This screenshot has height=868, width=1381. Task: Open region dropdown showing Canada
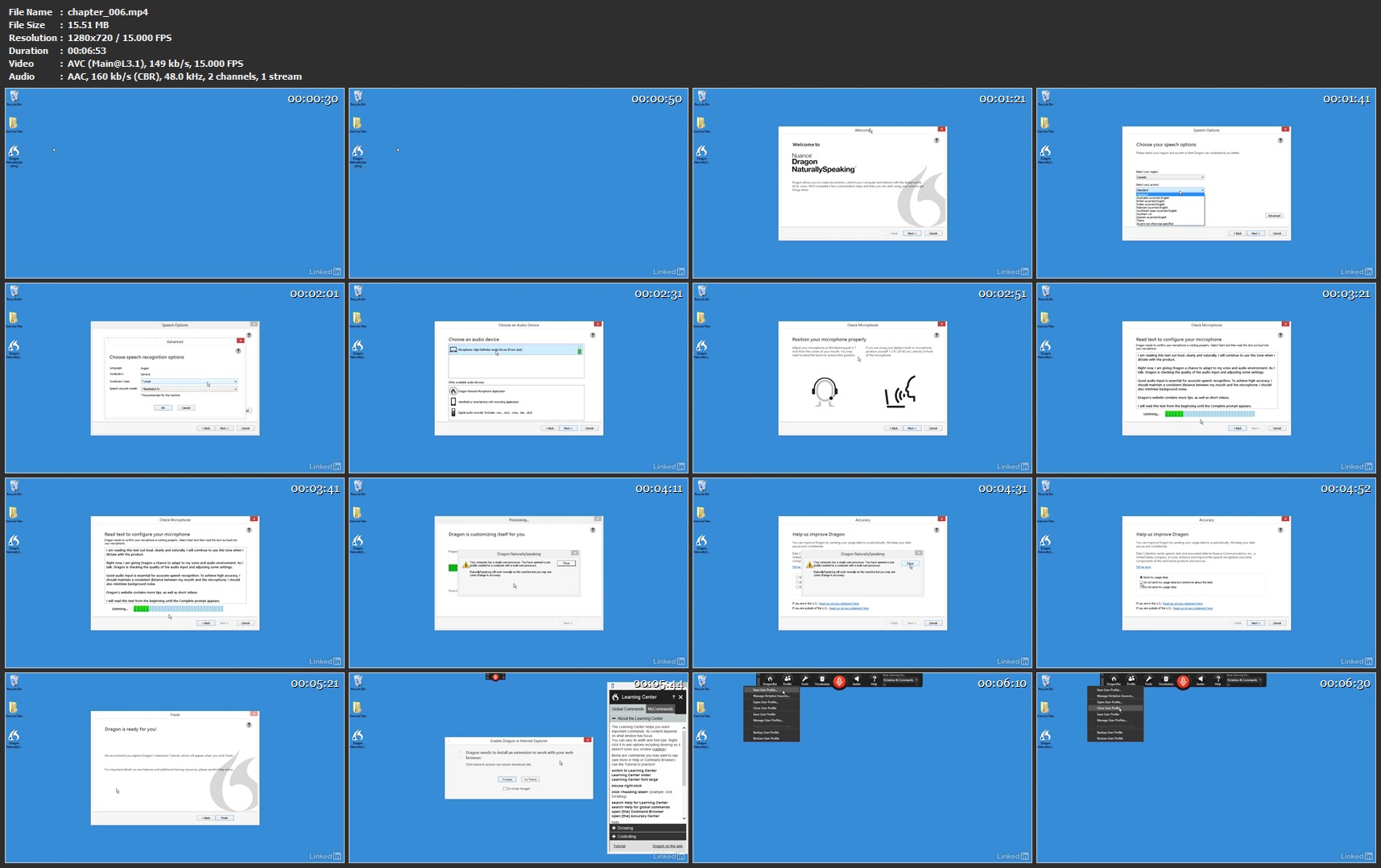click(1170, 177)
